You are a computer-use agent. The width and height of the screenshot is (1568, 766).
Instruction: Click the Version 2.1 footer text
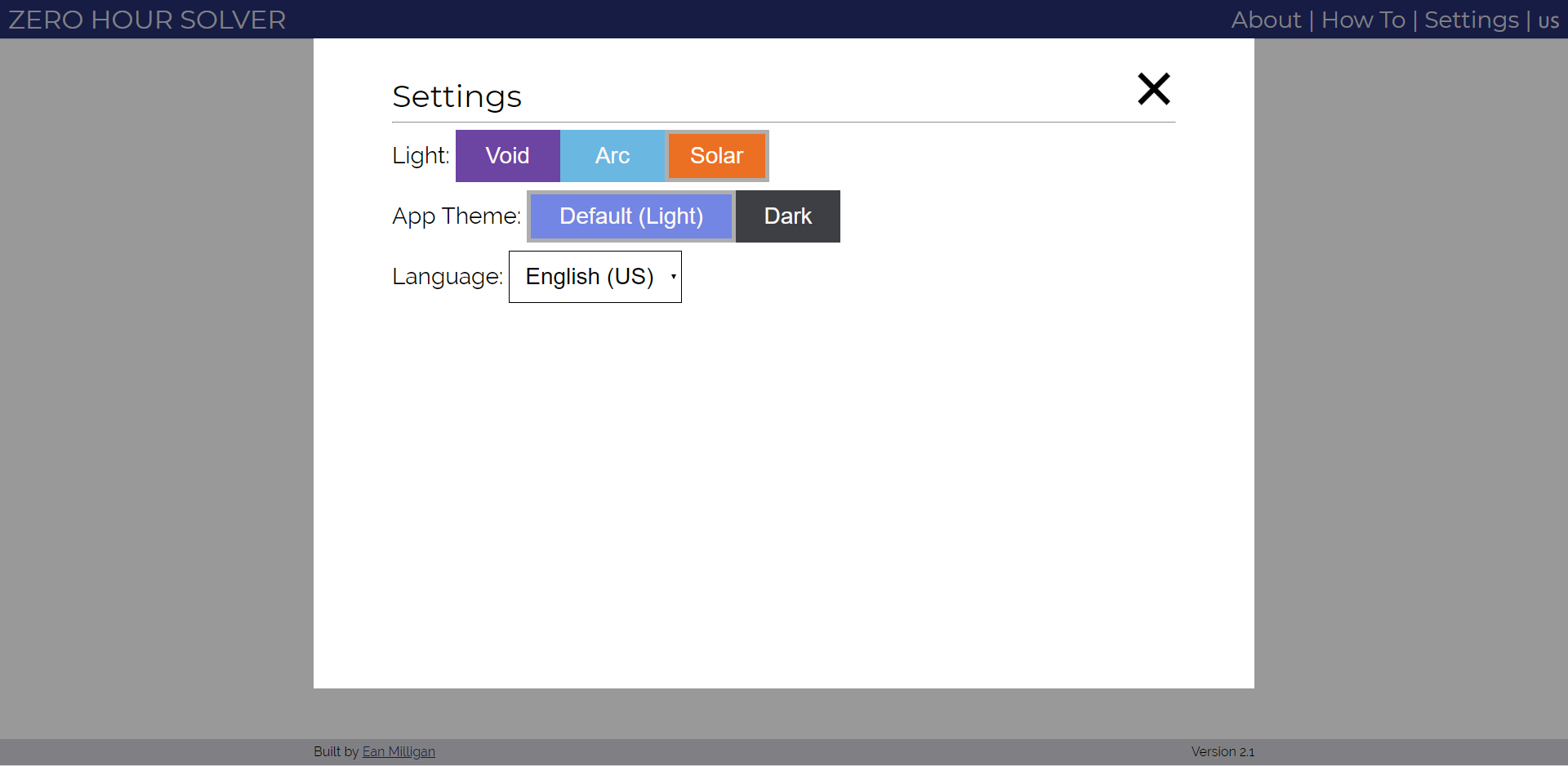click(x=1222, y=751)
